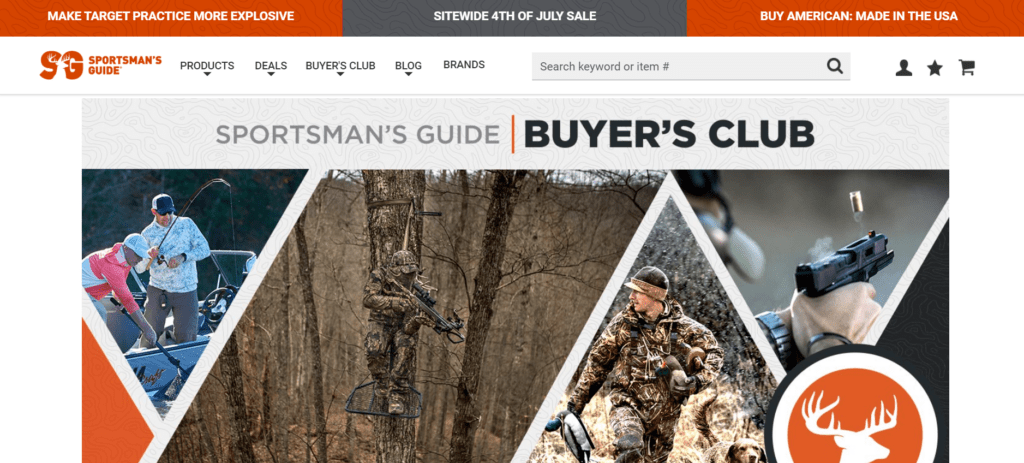Open Sitewide 4th of July Sale banner
Image resolution: width=1024 pixels, height=463 pixels.
click(x=515, y=16)
